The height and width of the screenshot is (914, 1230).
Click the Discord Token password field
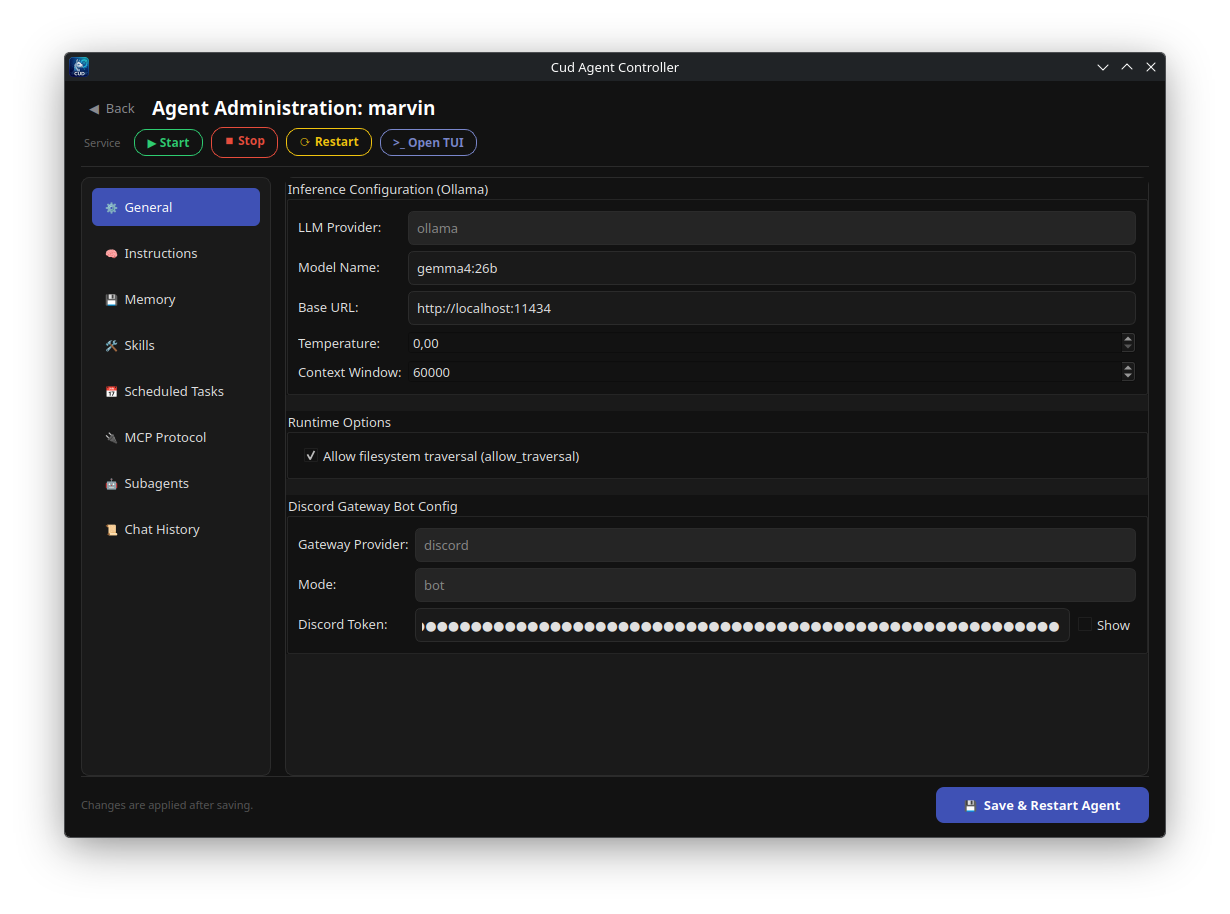click(x=742, y=625)
